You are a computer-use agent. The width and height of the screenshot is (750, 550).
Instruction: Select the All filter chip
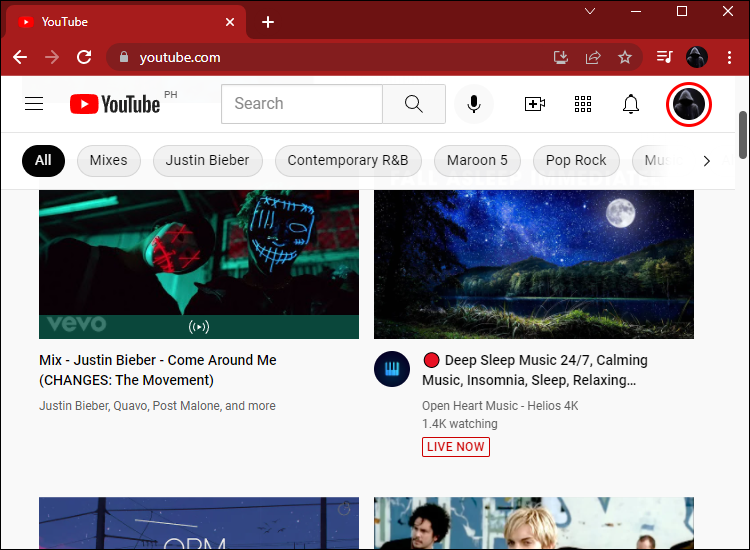click(43, 161)
